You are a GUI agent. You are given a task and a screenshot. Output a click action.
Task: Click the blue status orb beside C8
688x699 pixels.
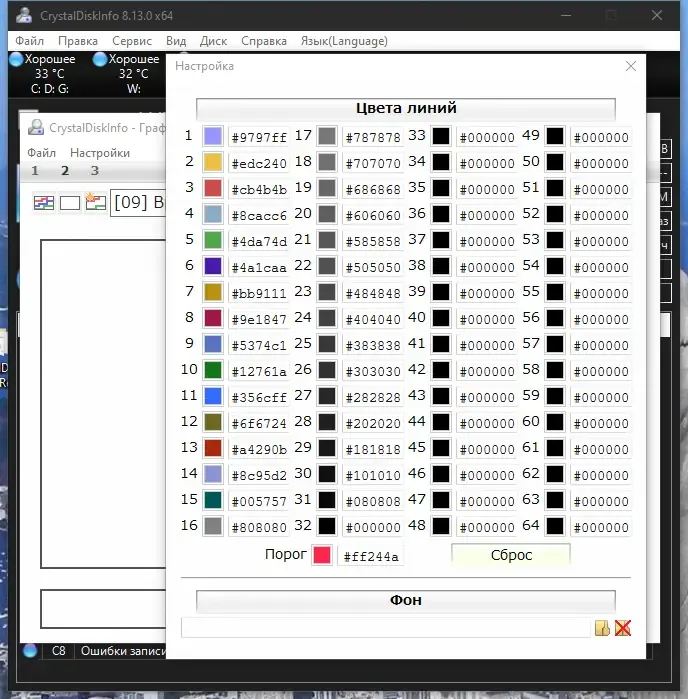pos(30,651)
